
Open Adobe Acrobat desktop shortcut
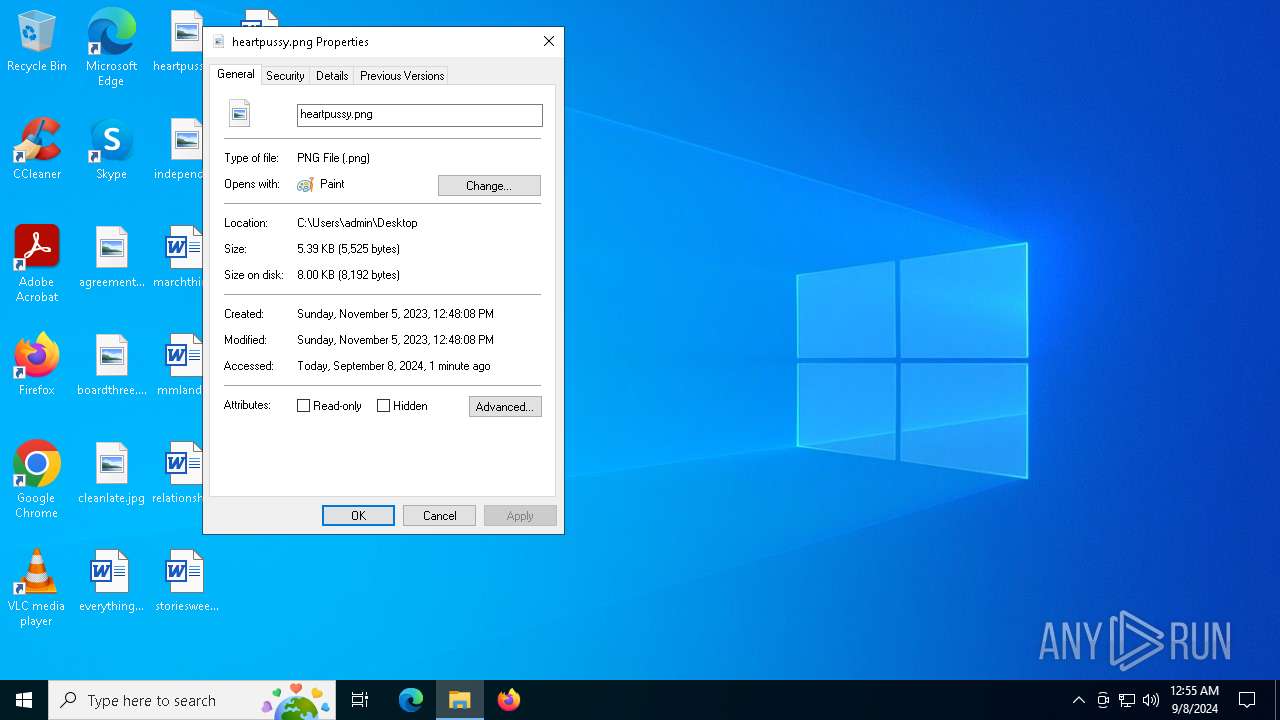[37, 263]
